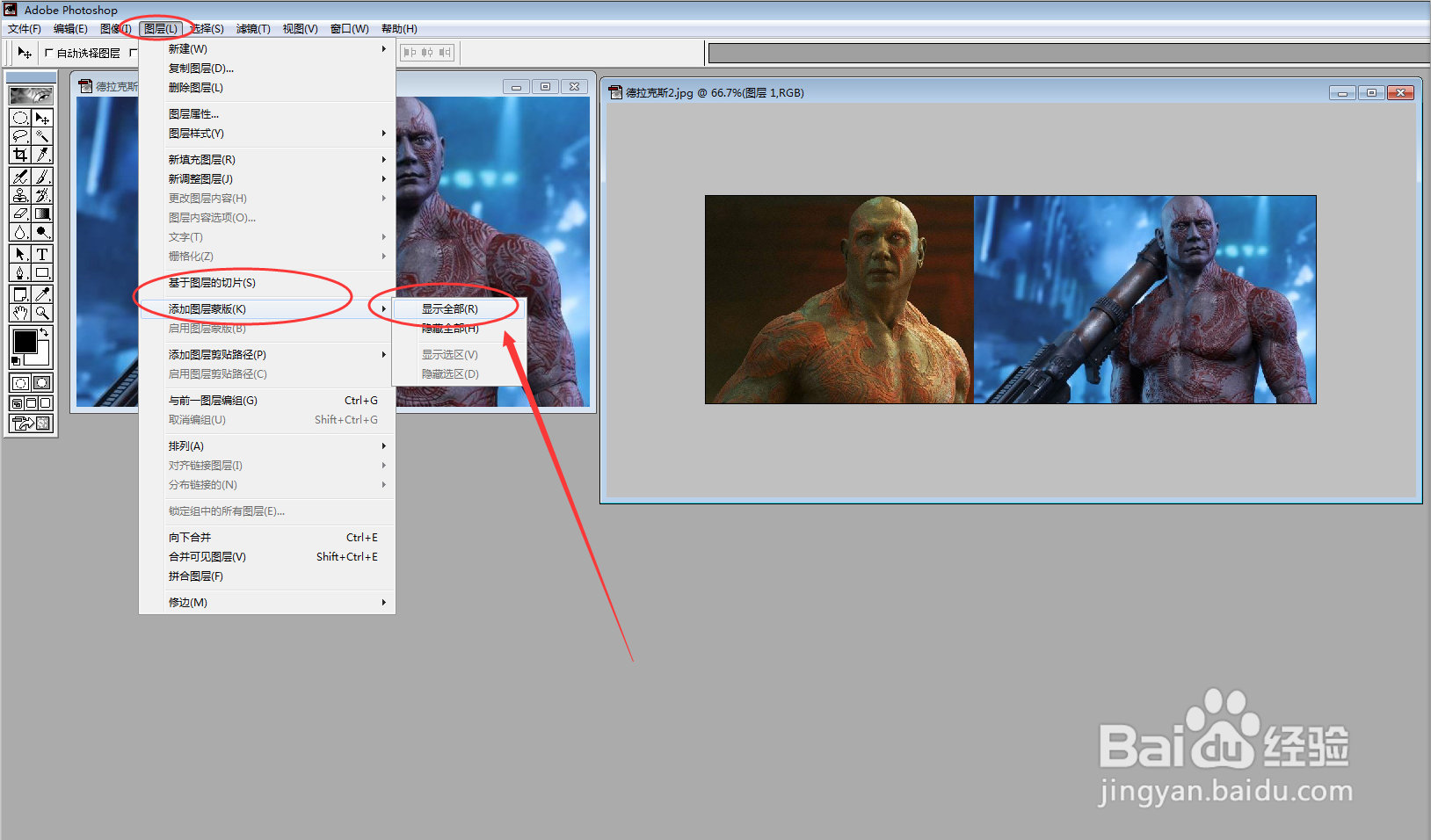Open 窗口(W) menu
The image size is (1431, 840).
(x=349, y=29)
